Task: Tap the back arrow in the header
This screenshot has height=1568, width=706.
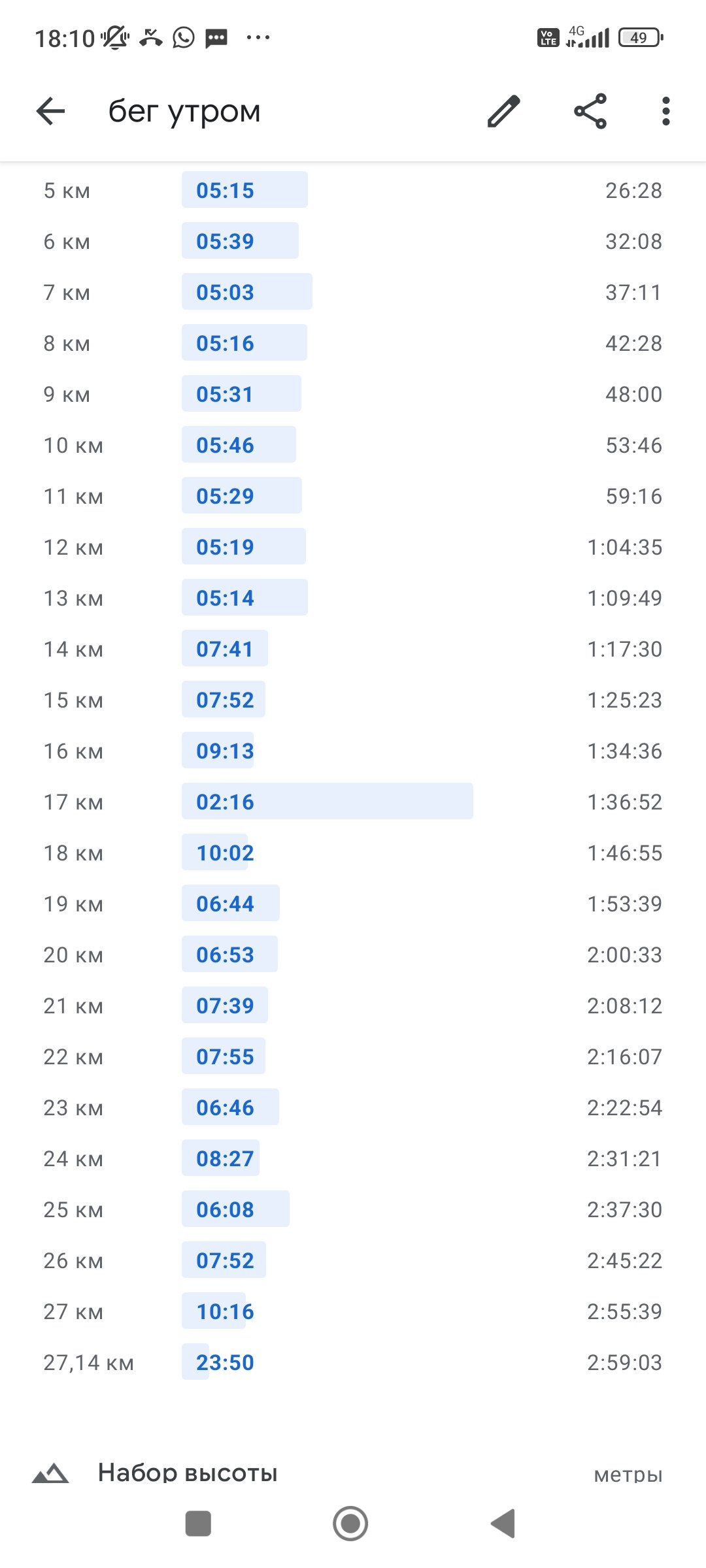Action: pos(50,111)
